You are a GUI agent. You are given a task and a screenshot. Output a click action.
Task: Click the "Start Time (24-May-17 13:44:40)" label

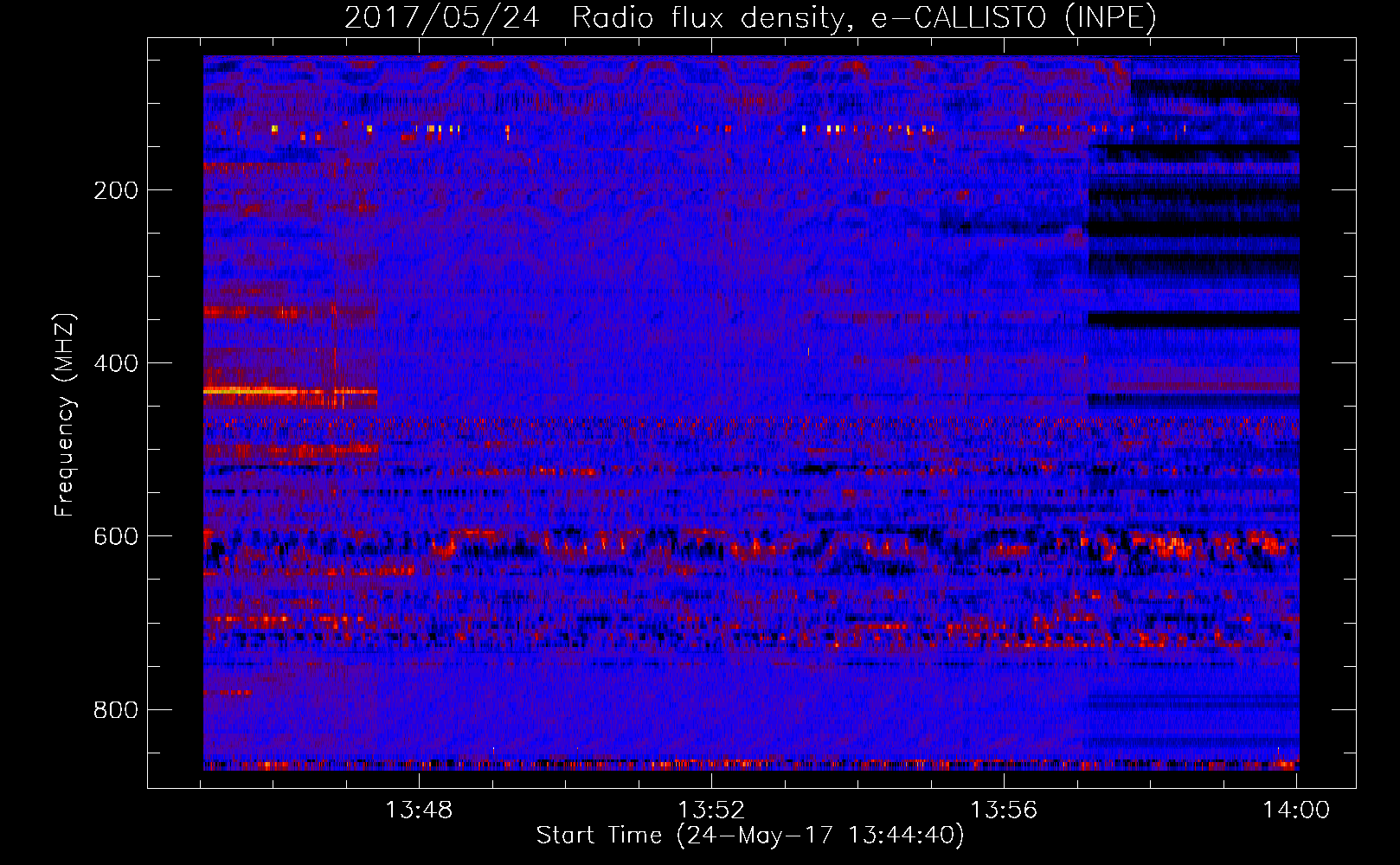[750, 835]
